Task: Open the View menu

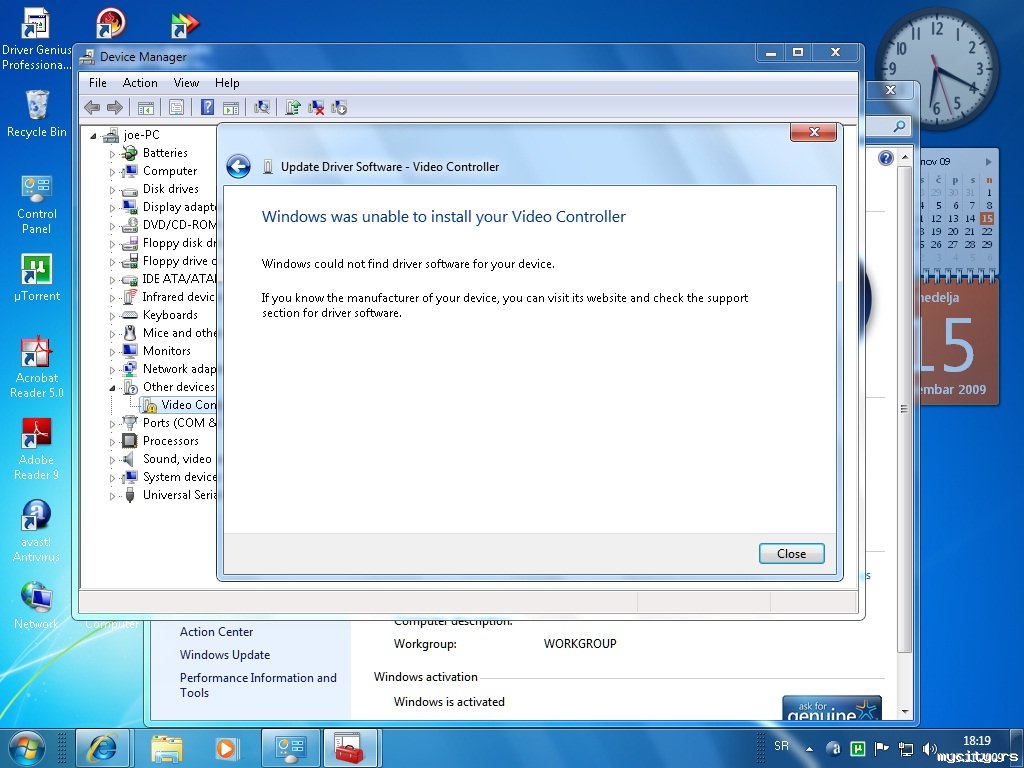Action: 186,83
